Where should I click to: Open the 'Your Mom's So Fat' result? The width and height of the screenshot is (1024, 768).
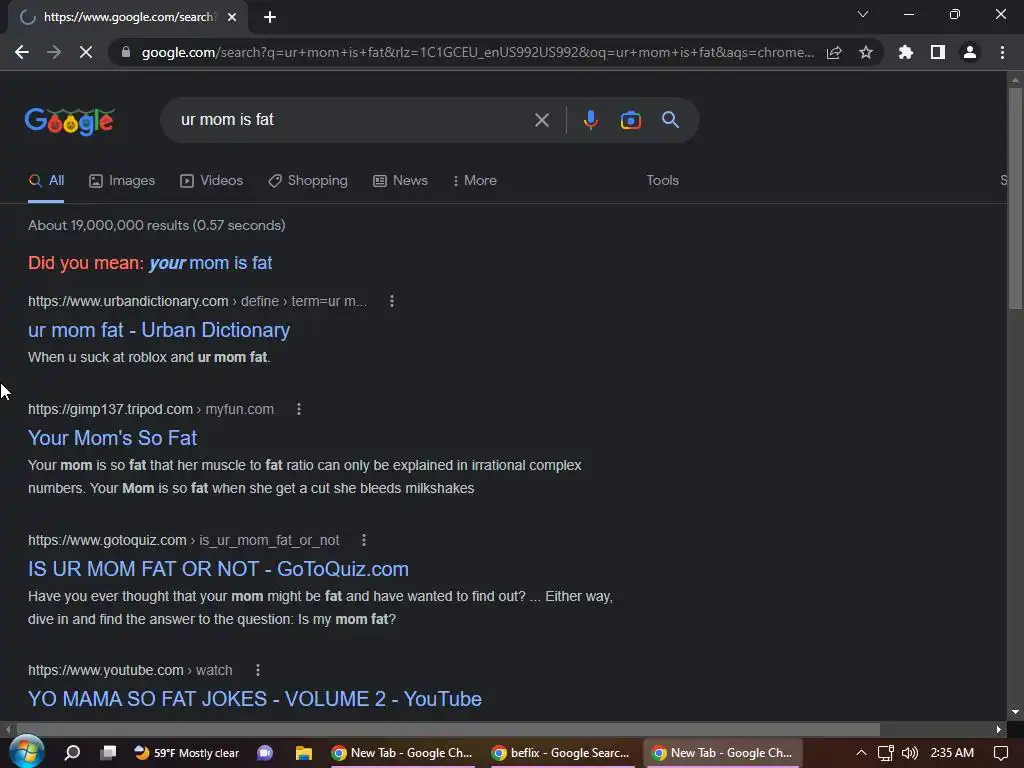coord(112,438)
